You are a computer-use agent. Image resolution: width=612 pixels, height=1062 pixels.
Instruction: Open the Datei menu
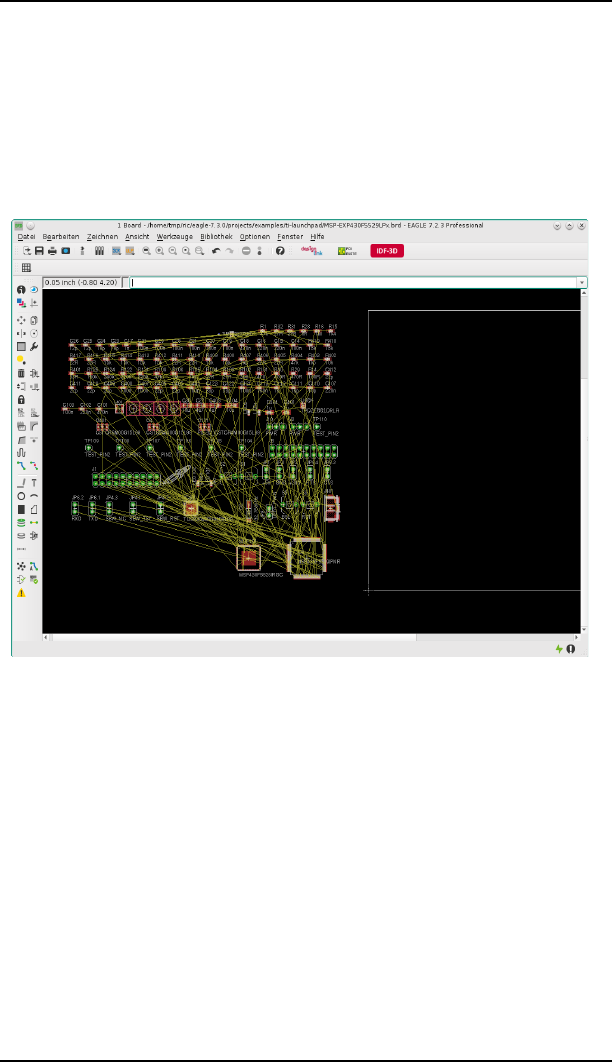[x=26, y=237]
